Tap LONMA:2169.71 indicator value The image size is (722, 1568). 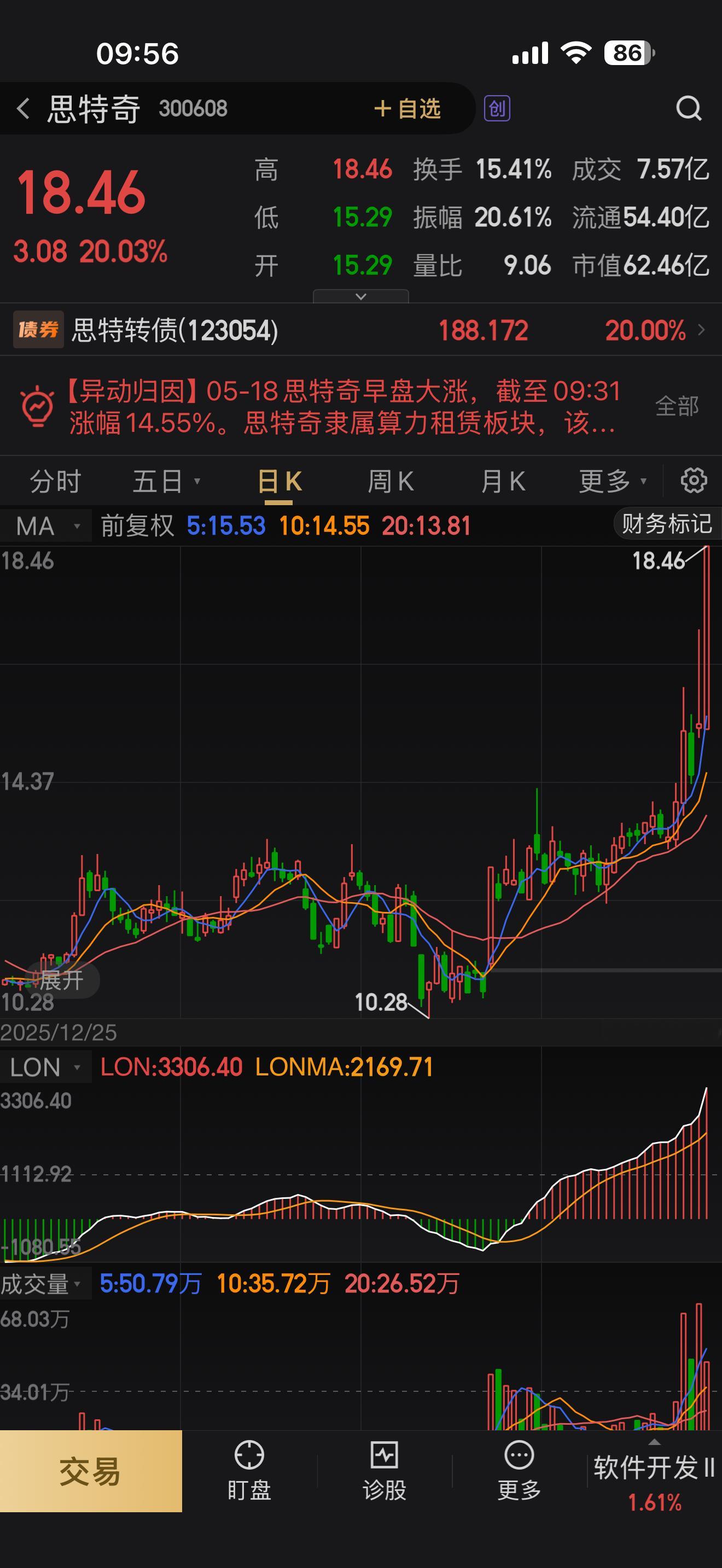click(x=344, y=1067)
